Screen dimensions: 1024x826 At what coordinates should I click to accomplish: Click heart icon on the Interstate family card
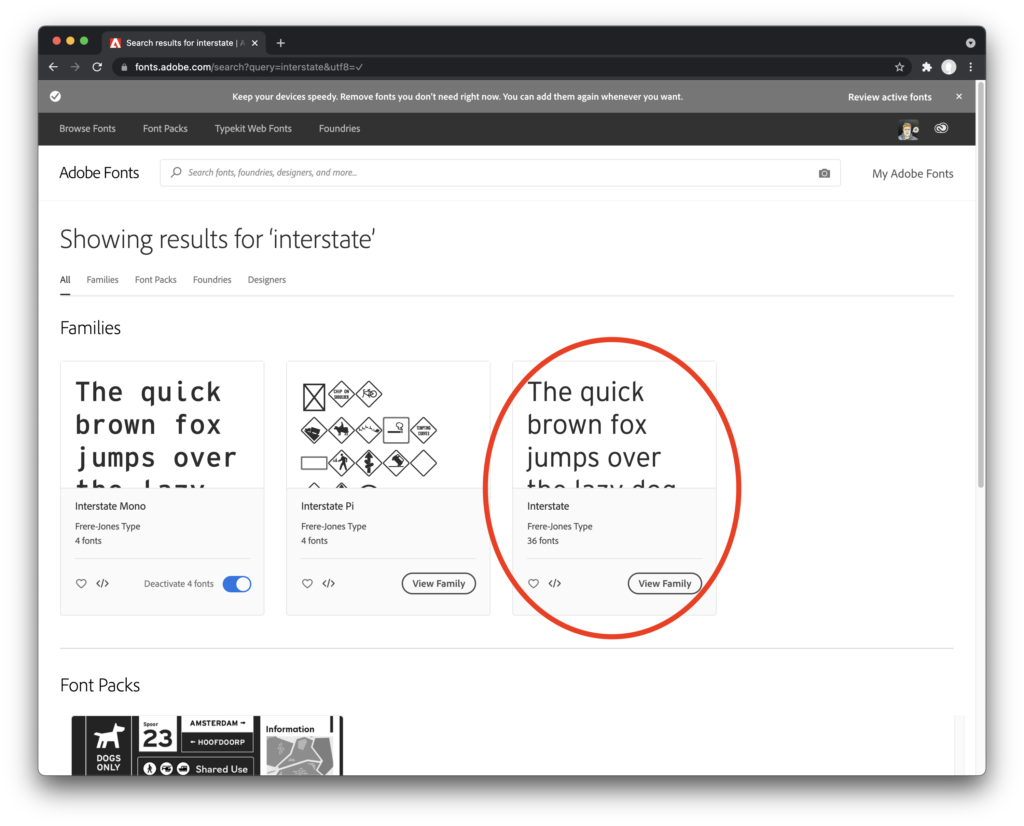coord(534,584)
